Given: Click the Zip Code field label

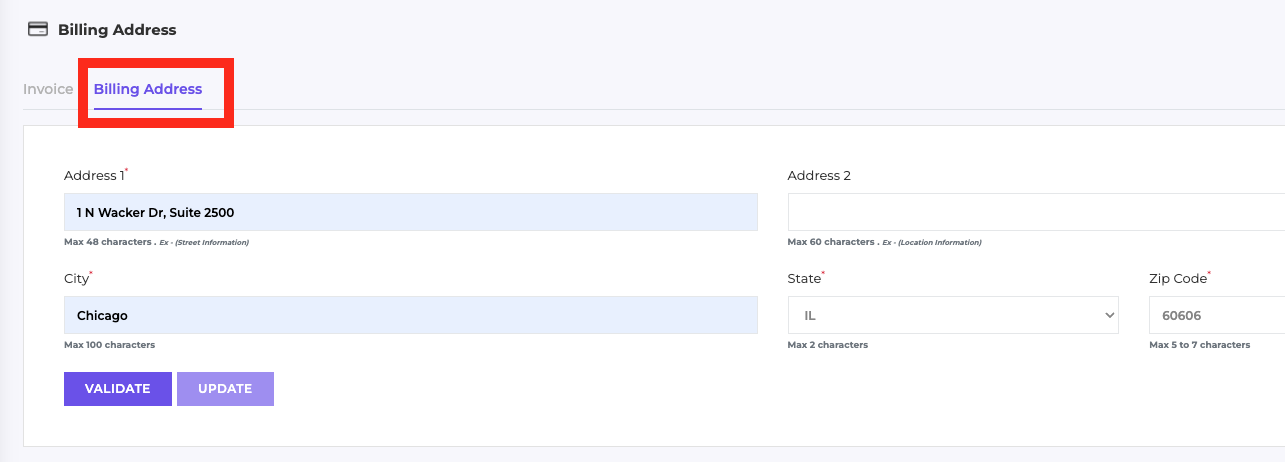Looking at the screenshot, I should pyautogui.click(x=1180, y=278).
